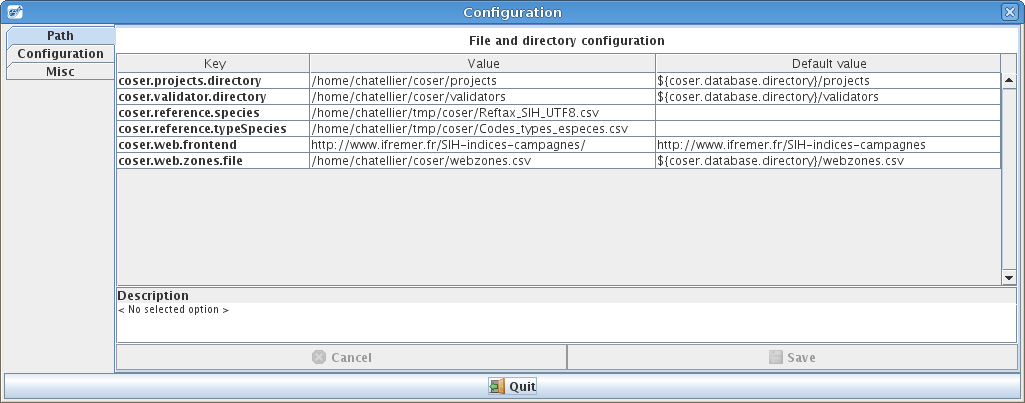1025x403 pixels.
Task: Edit the web frontend URL value
Action: click(483, 145)
